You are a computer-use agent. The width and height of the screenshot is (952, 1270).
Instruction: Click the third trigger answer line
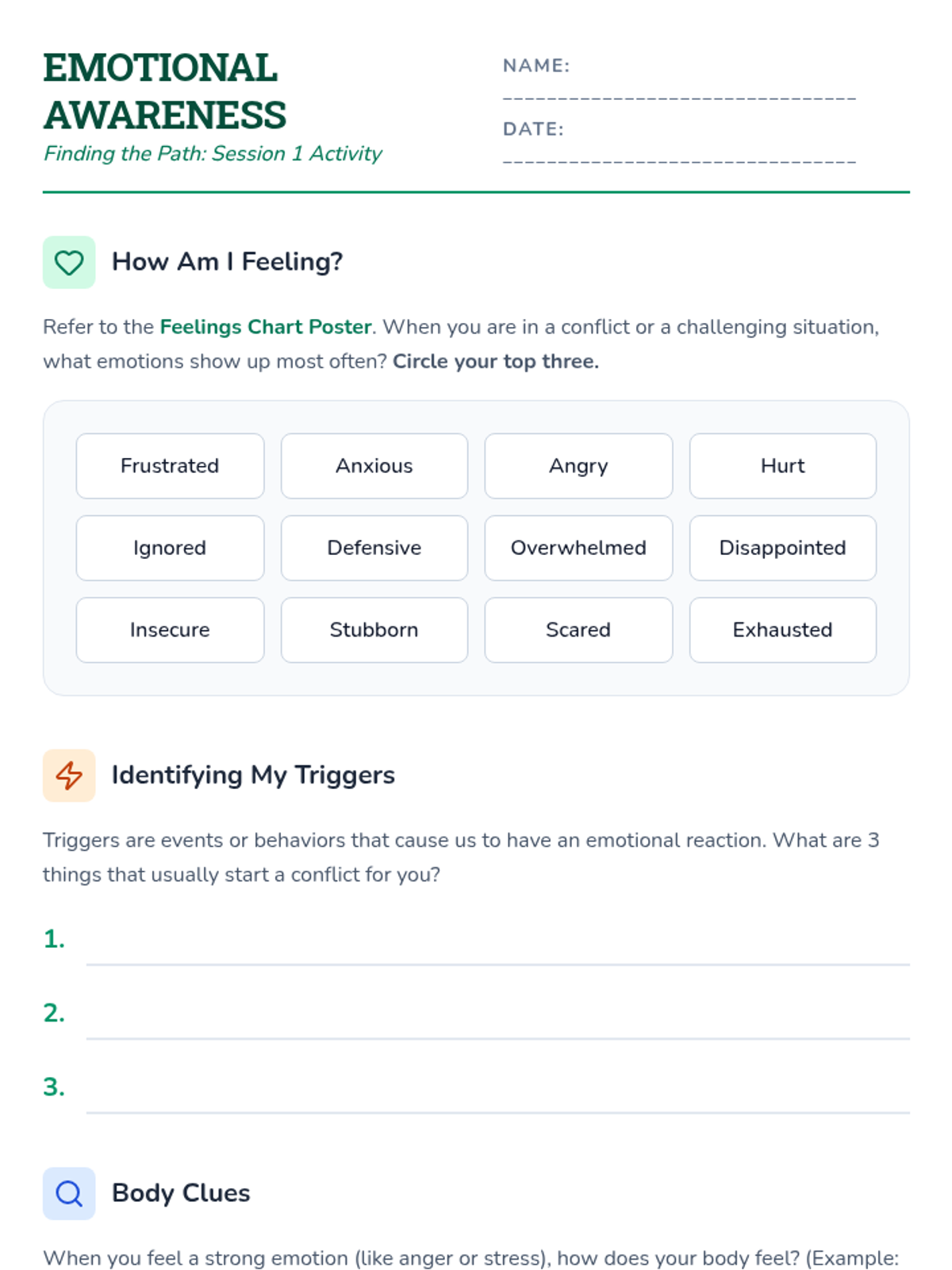coord(498,1092)
